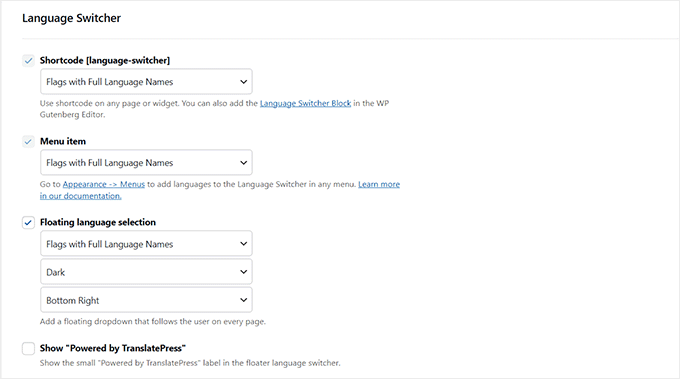
Task: Click the Show "Powered by TranslatePress" label
Action: tap(113, 348)
